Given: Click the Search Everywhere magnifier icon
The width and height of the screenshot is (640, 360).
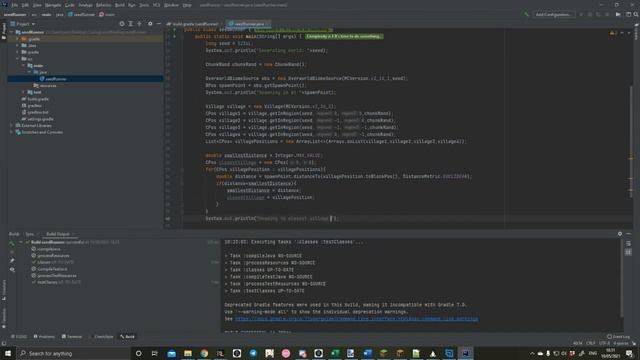Looking at the screenshot, I should [636, 14].
